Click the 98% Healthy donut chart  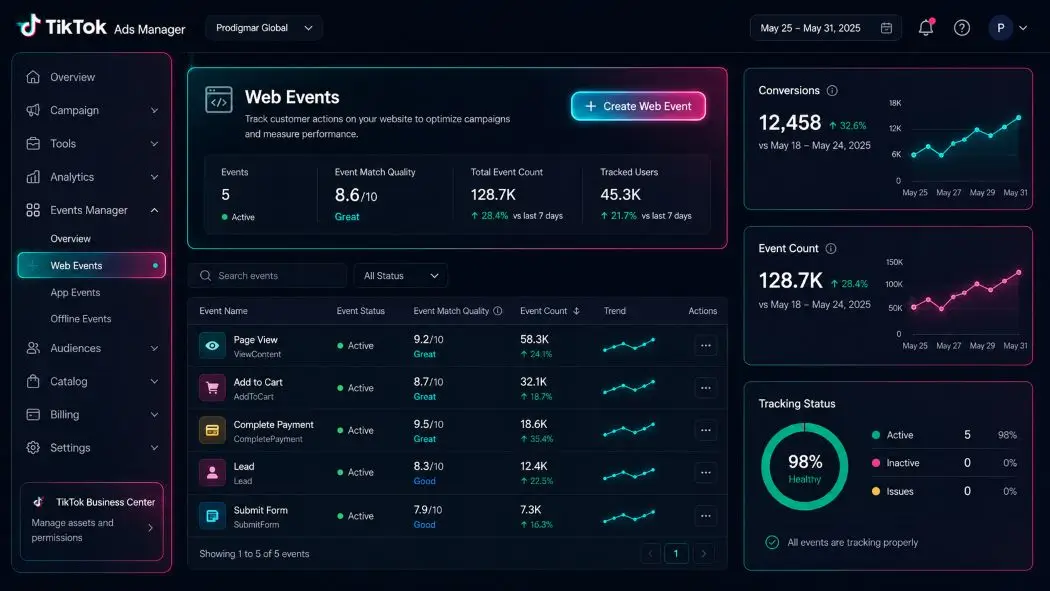[x=804, y=467]
